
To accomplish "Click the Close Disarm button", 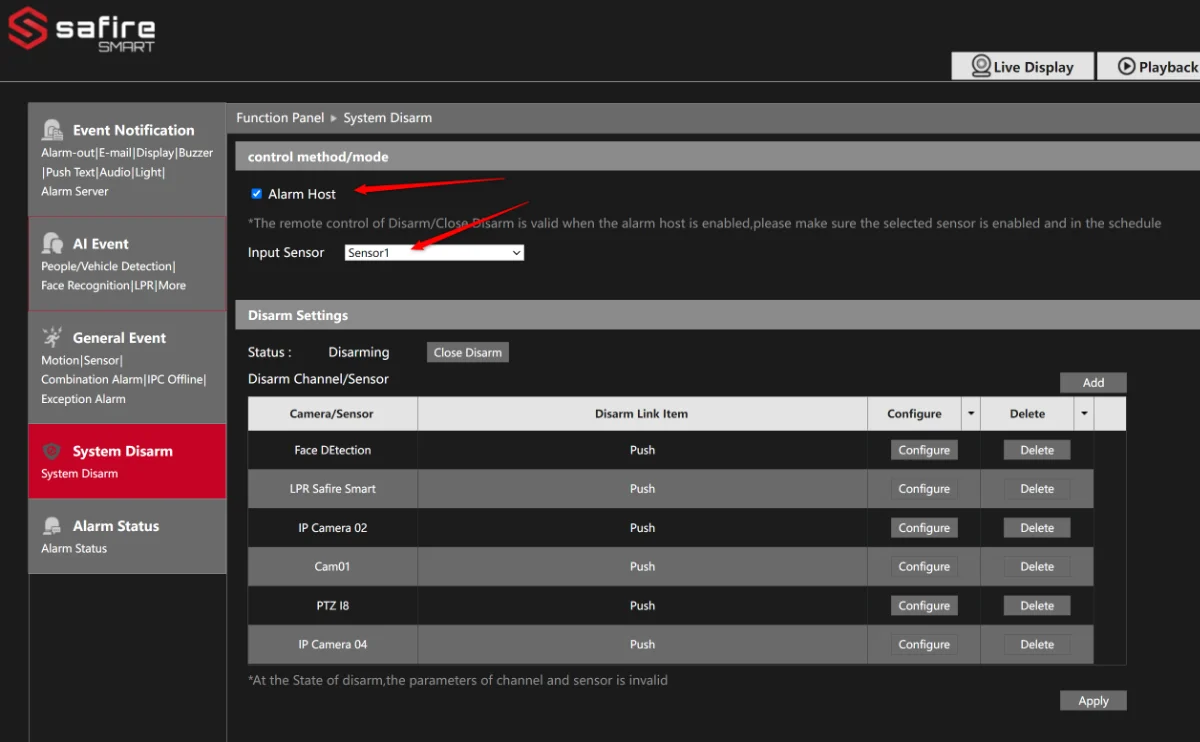I will pos(468,352).
